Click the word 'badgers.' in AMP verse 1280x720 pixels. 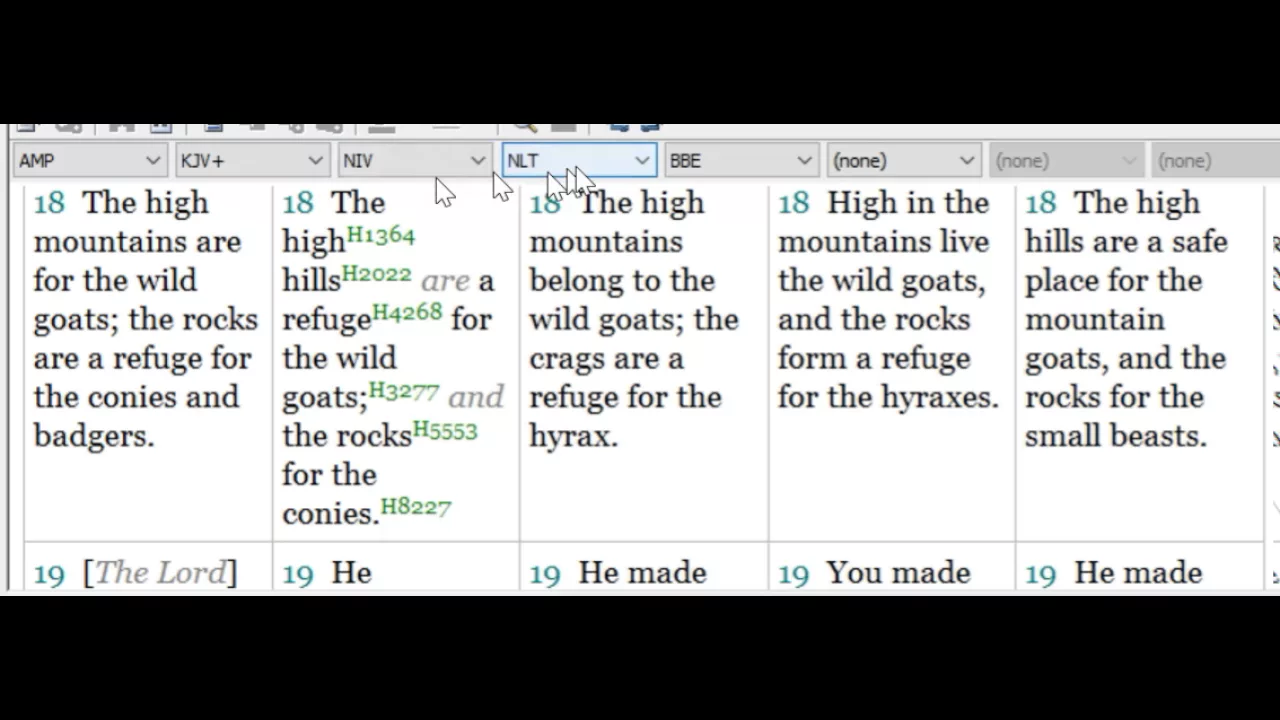pos(94,436)
